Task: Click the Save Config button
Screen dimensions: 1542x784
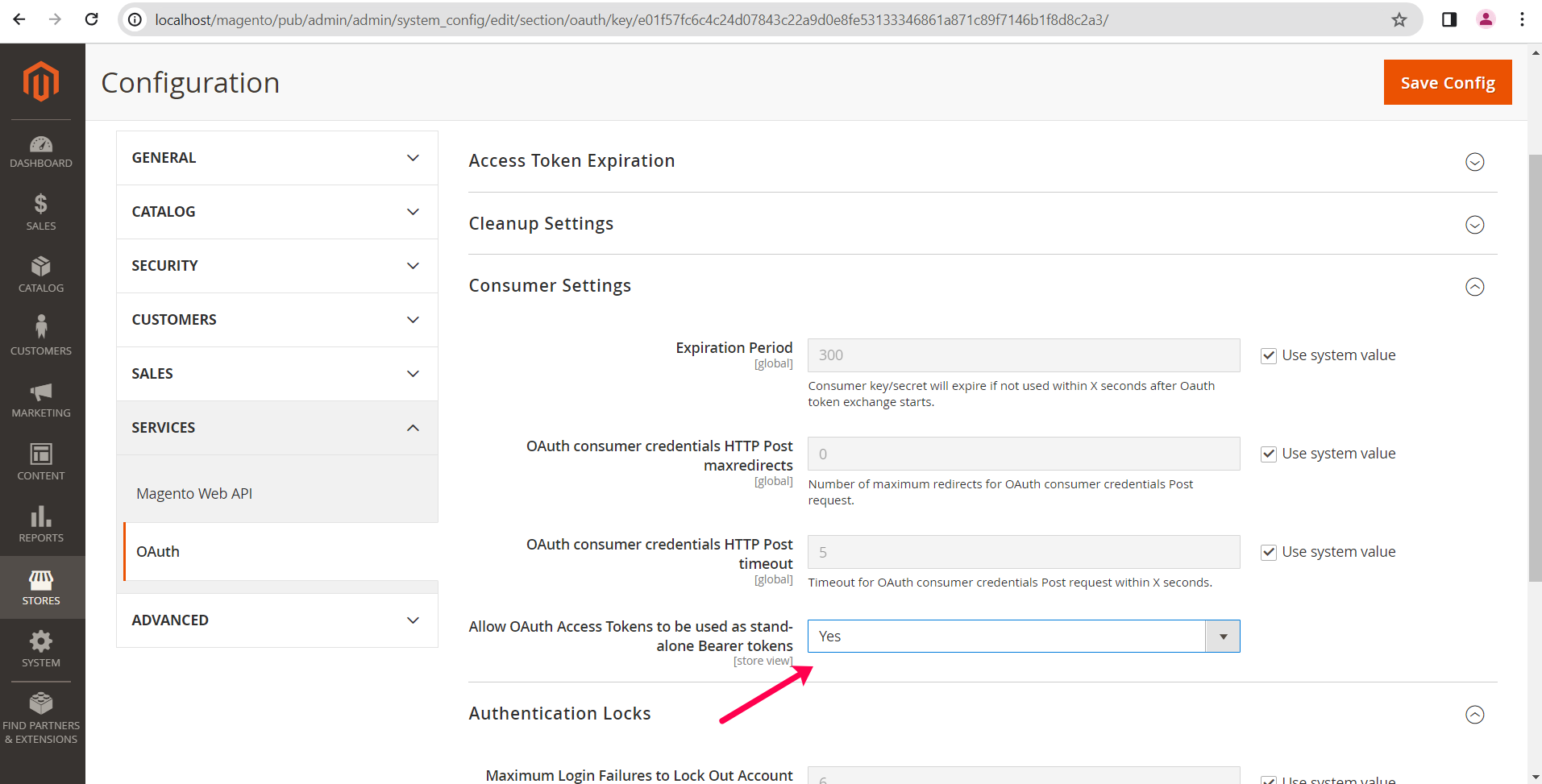Action: click(1447, 83)
